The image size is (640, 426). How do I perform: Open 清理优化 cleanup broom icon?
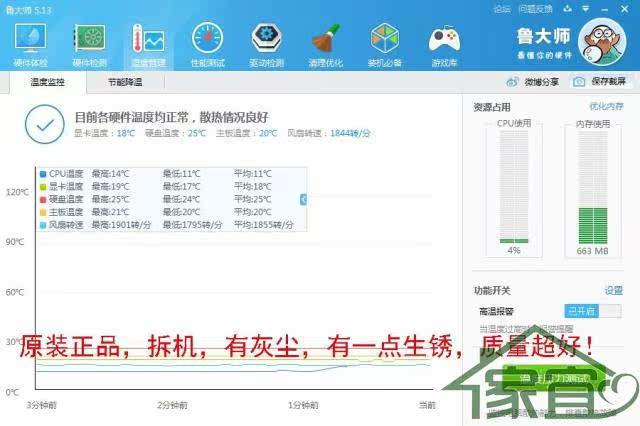point(326,45)
